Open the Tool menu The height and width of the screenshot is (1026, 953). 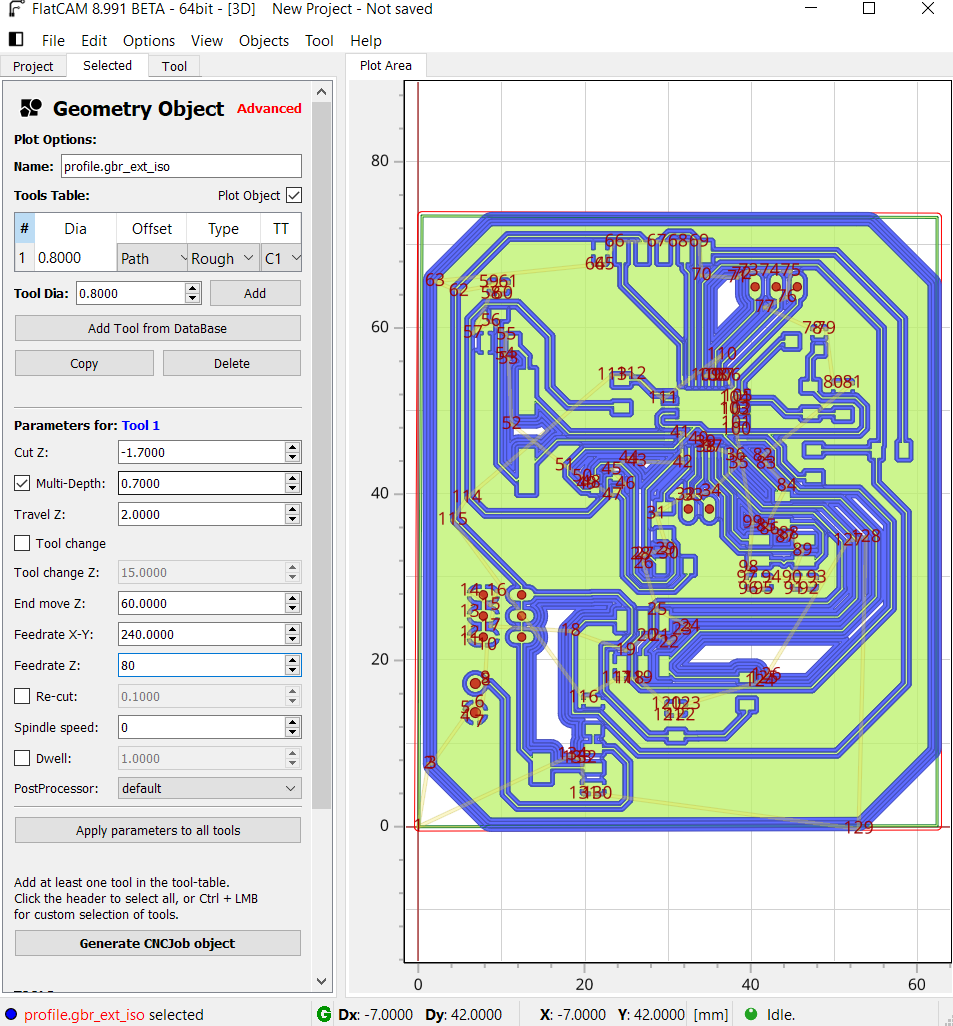point(319,41)
